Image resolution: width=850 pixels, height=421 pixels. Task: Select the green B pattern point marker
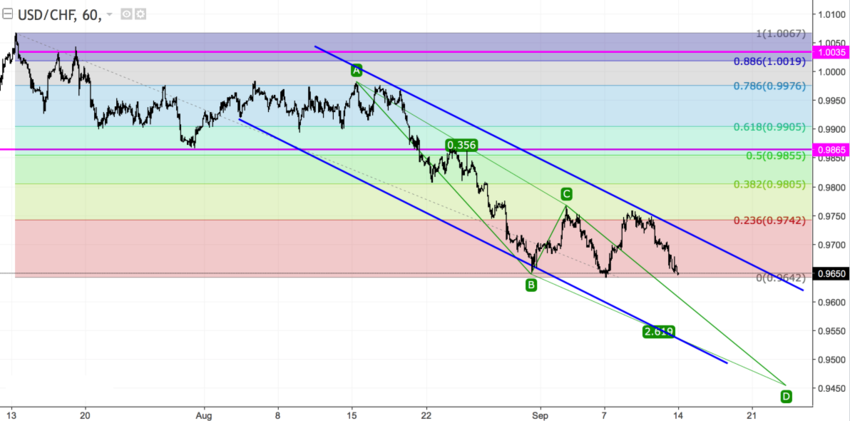pos(531,285)
